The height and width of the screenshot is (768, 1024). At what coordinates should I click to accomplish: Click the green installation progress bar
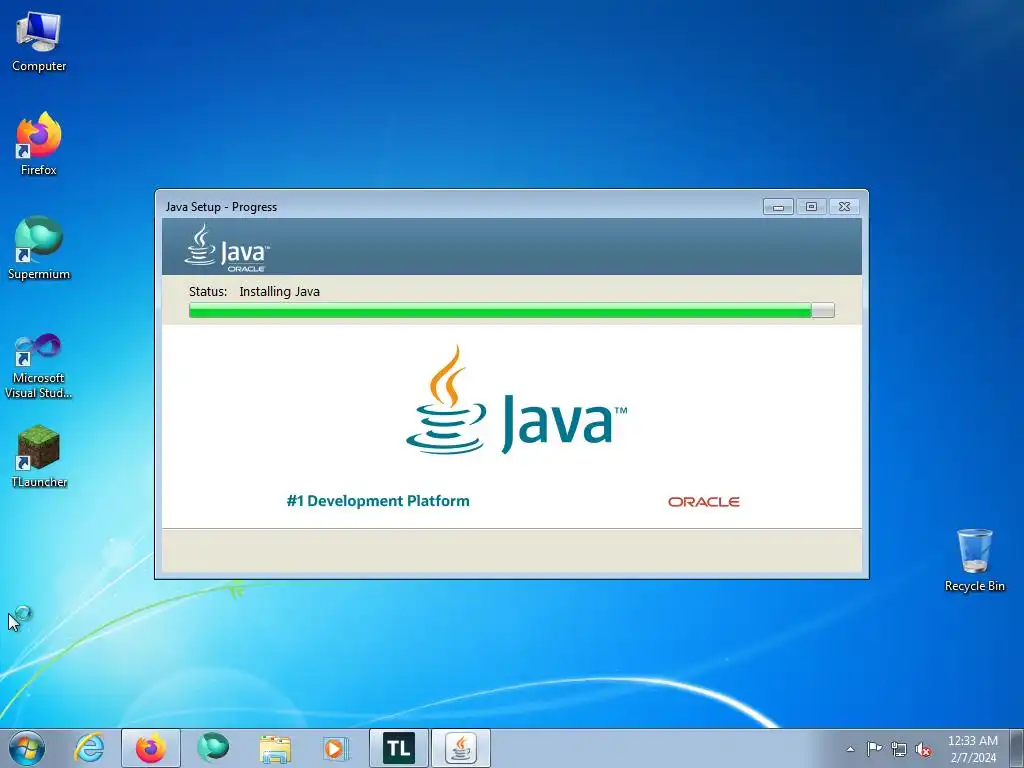point(511,310)
